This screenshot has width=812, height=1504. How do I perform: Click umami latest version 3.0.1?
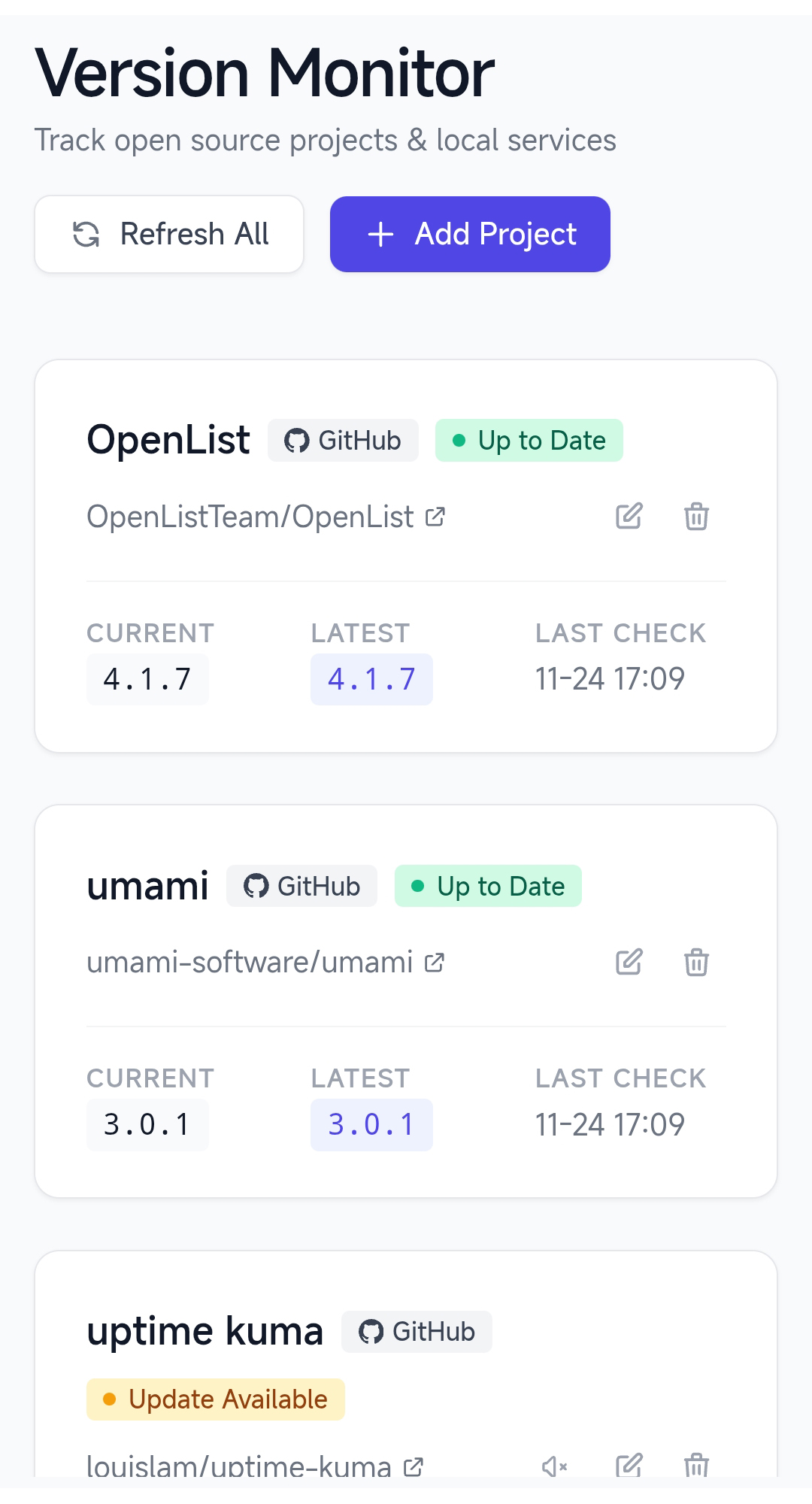pos(371,1124)
